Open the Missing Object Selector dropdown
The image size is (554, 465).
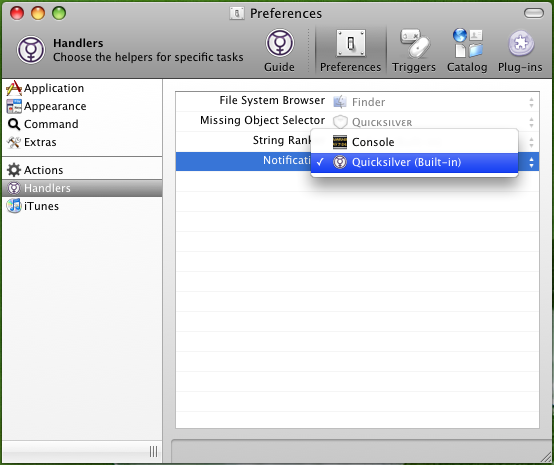coord(435,122)
